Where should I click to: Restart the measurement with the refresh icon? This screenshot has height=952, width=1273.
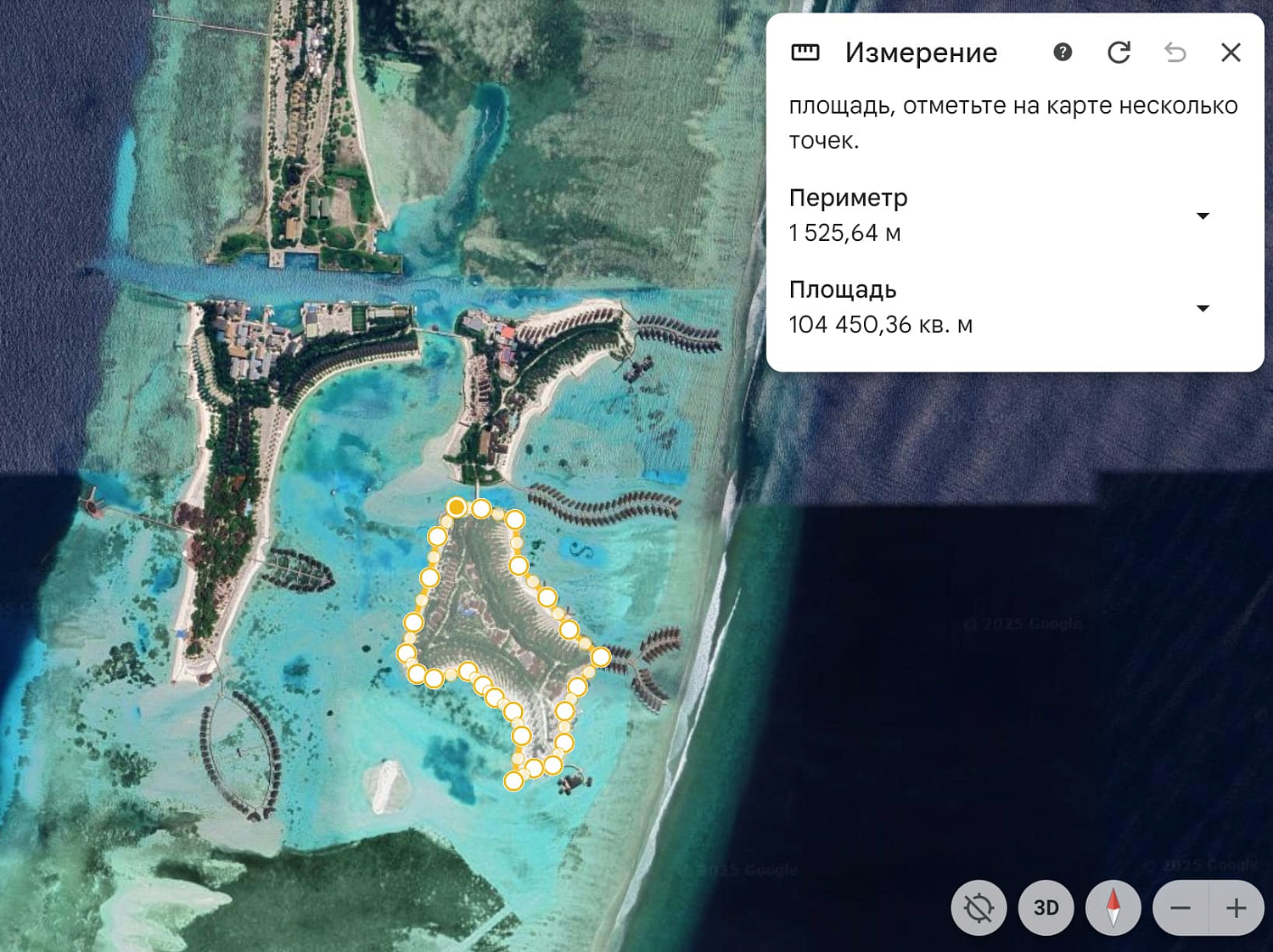click(x=1119, y=53)
